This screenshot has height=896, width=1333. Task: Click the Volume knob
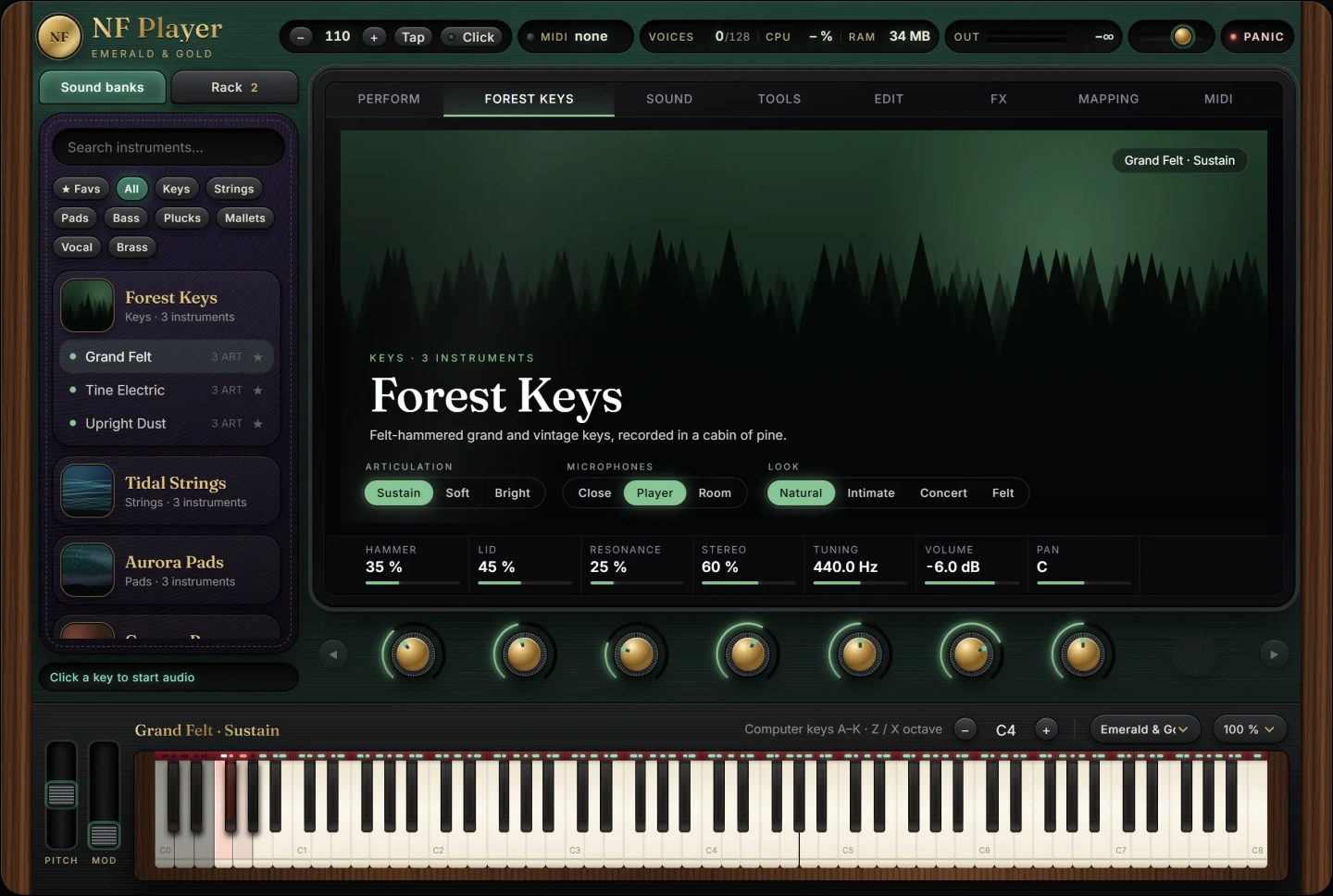click(x=971, y=654)
